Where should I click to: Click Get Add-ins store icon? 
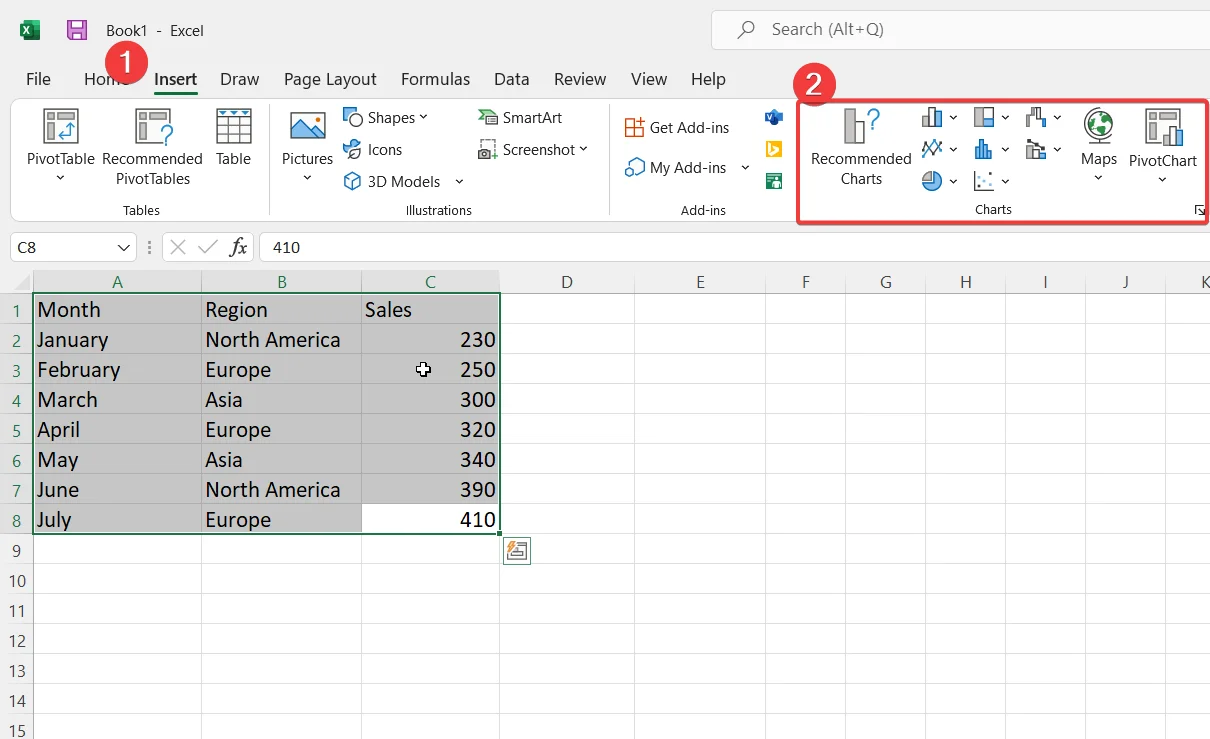coord(634,127)
